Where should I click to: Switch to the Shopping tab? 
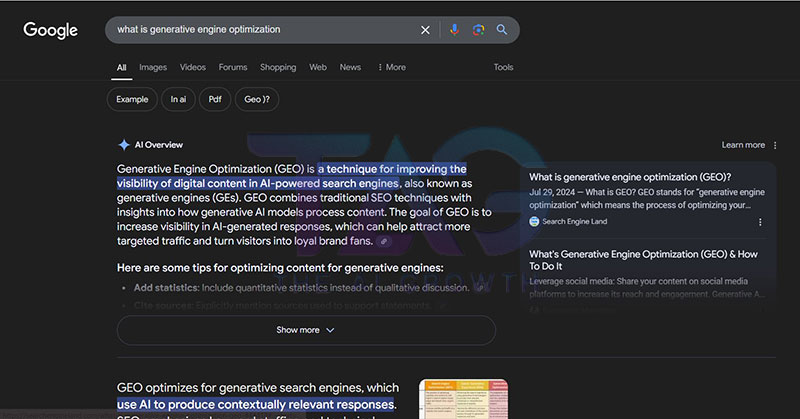(278, 67)
